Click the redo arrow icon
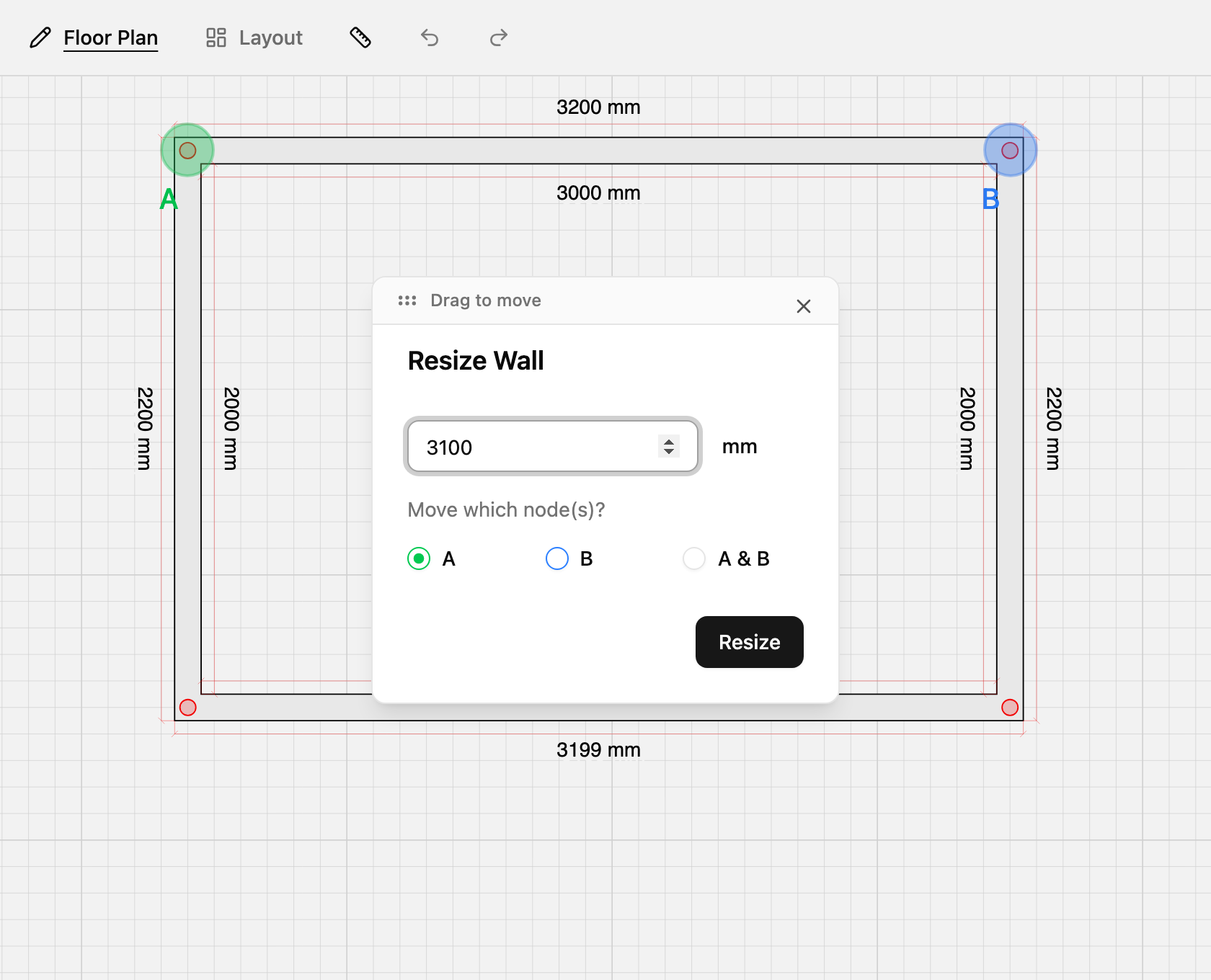Screen dimensions: 1211x980 click(499, 37)
